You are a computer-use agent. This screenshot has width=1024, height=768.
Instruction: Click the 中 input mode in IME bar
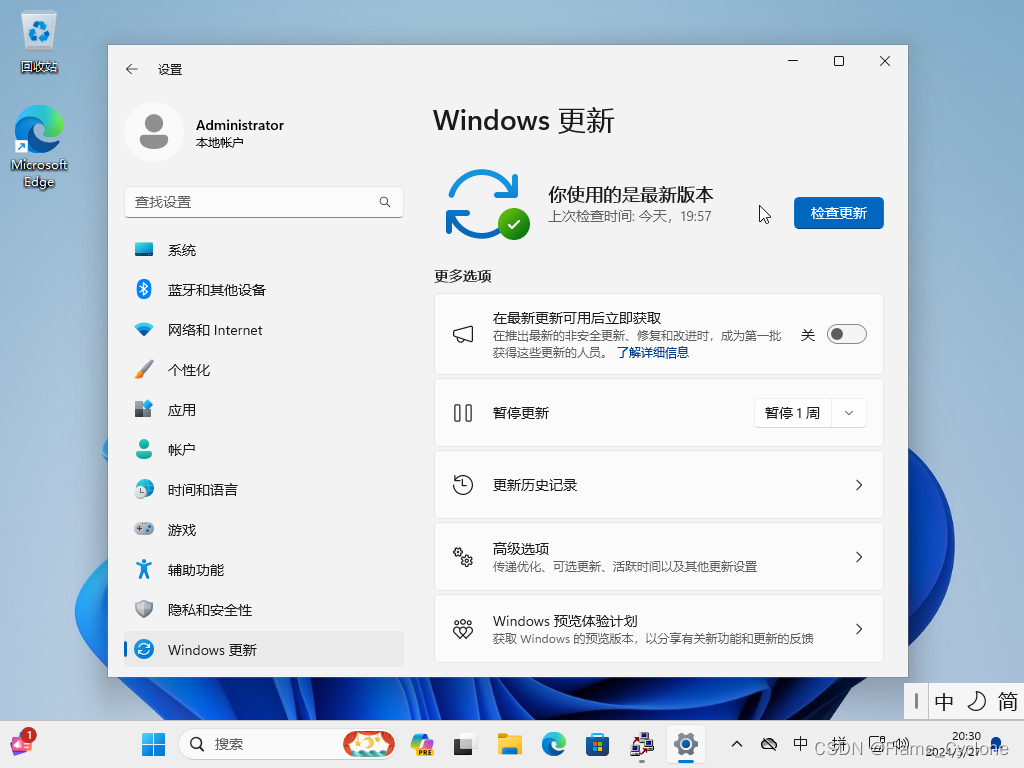coord(944,701)
